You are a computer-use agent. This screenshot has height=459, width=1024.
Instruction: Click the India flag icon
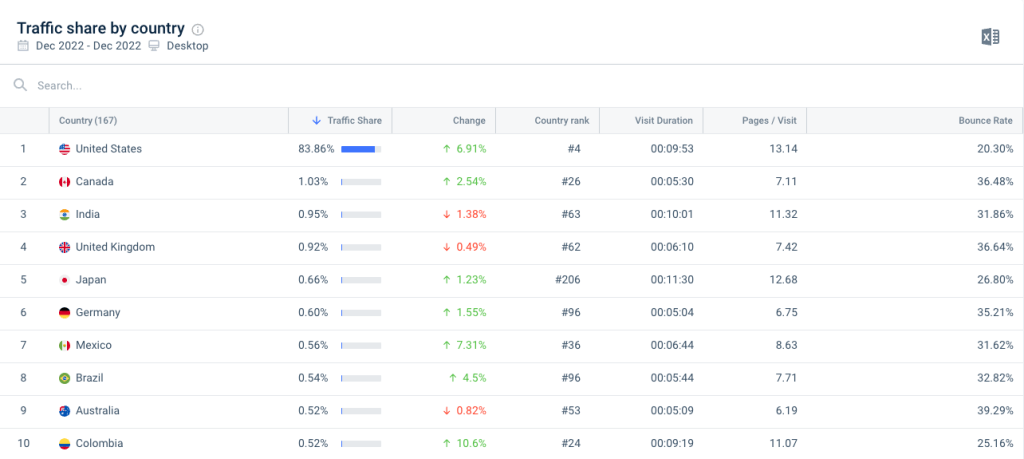(x=65, y=214)
